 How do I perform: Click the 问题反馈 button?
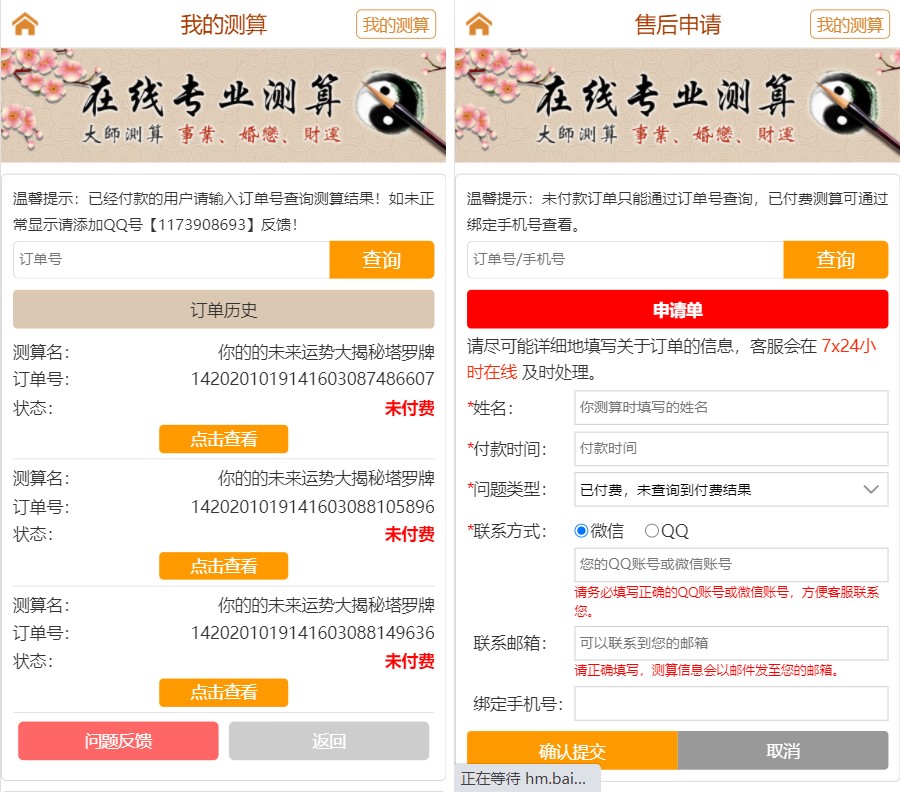pos(118,741)
